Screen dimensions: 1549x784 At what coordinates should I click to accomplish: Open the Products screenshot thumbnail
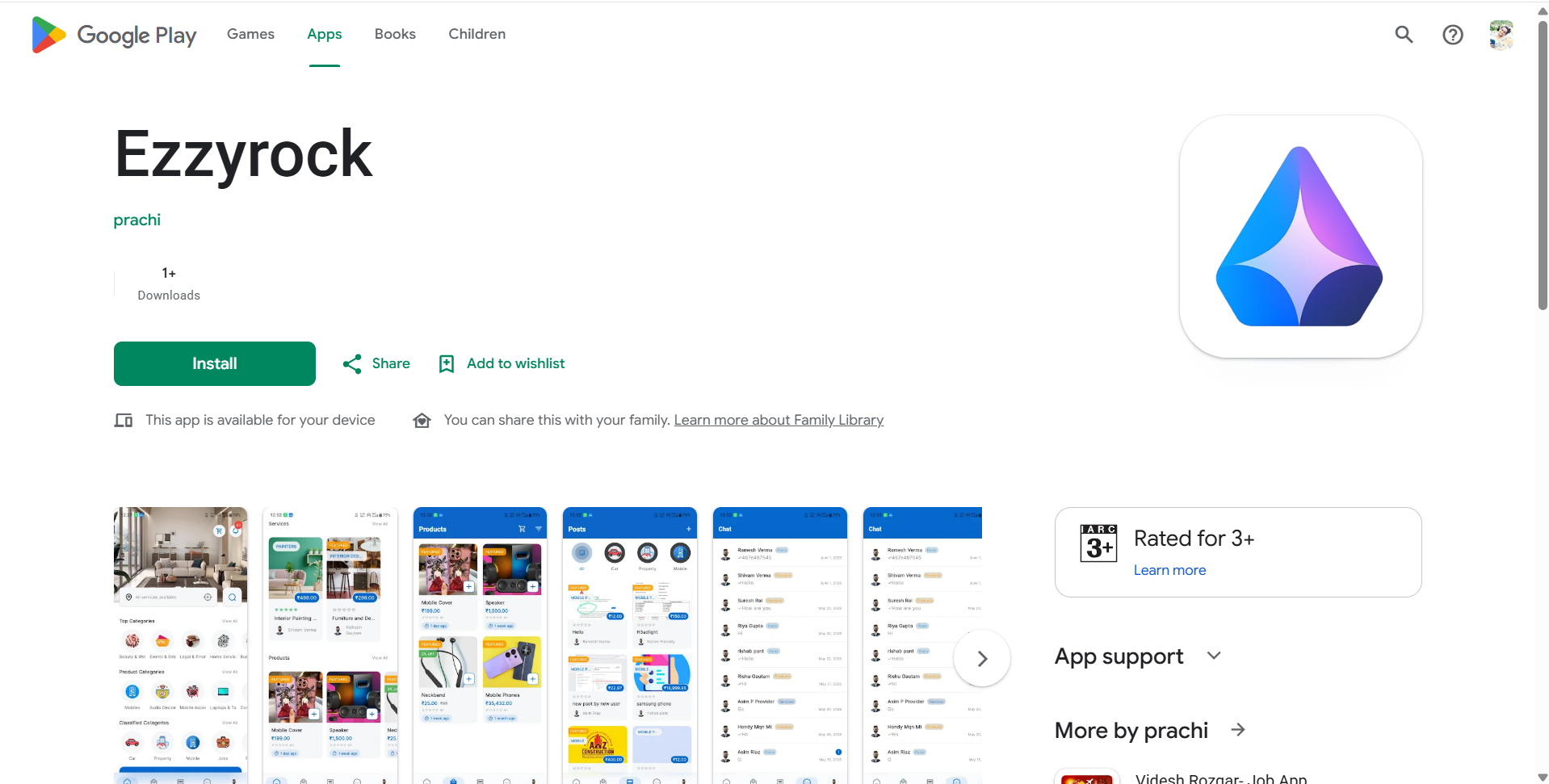coord(480,645)
